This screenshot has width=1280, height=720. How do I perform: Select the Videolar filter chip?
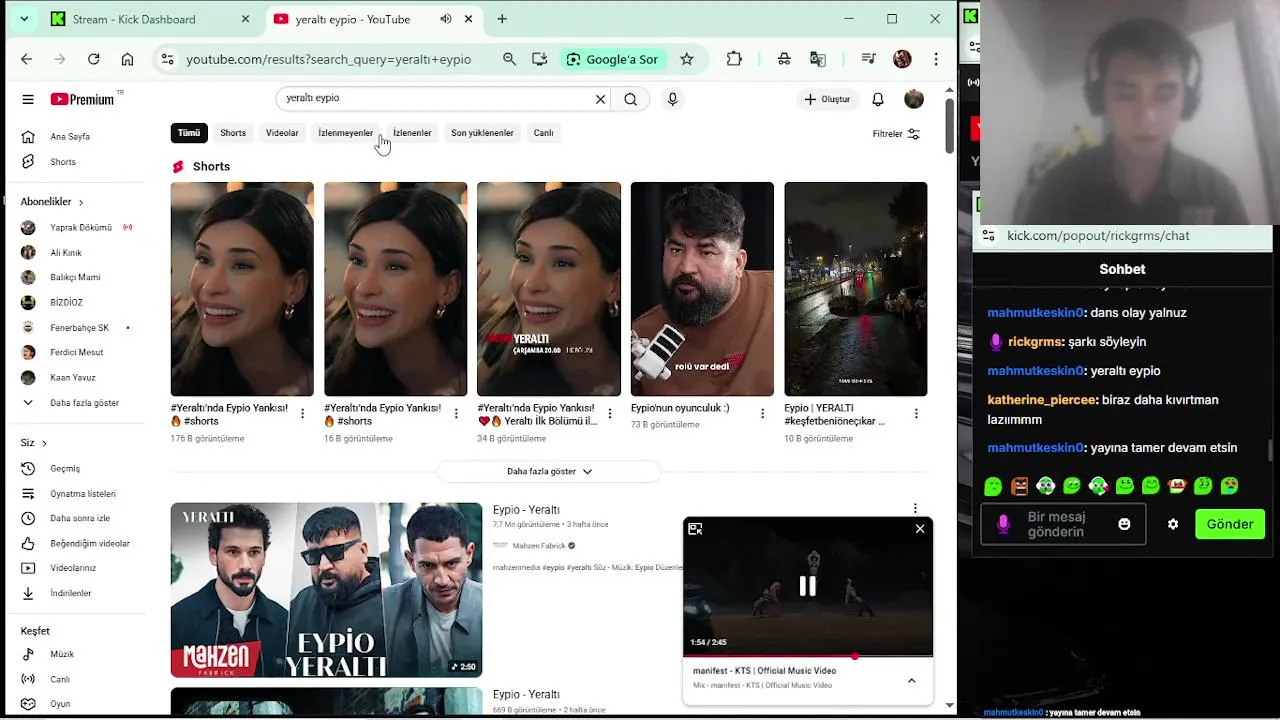pyautogui.click(x=282, y=133)
